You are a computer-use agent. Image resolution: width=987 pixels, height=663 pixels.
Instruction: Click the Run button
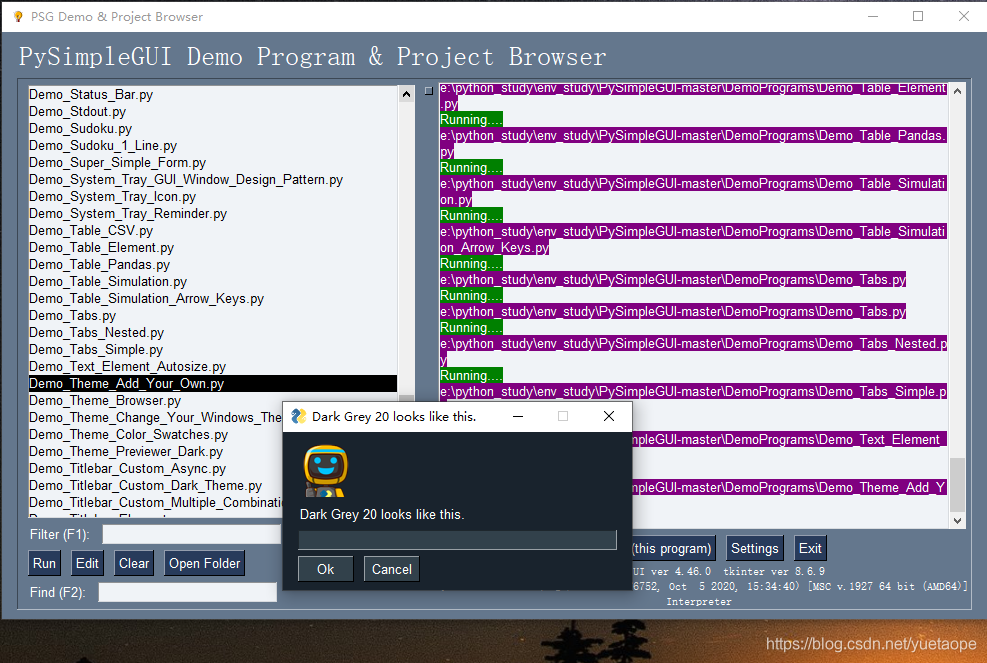pos(44,564)
